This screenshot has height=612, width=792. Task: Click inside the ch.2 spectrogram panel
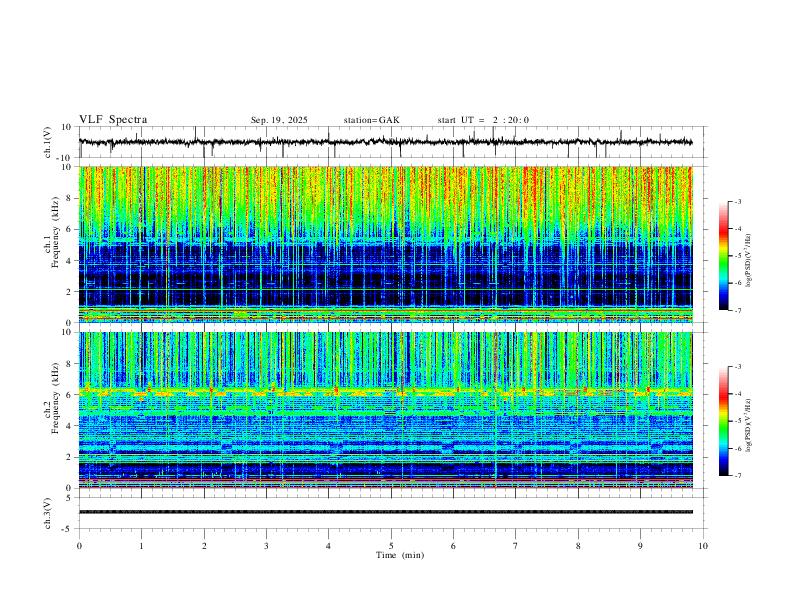pos(386,410)
